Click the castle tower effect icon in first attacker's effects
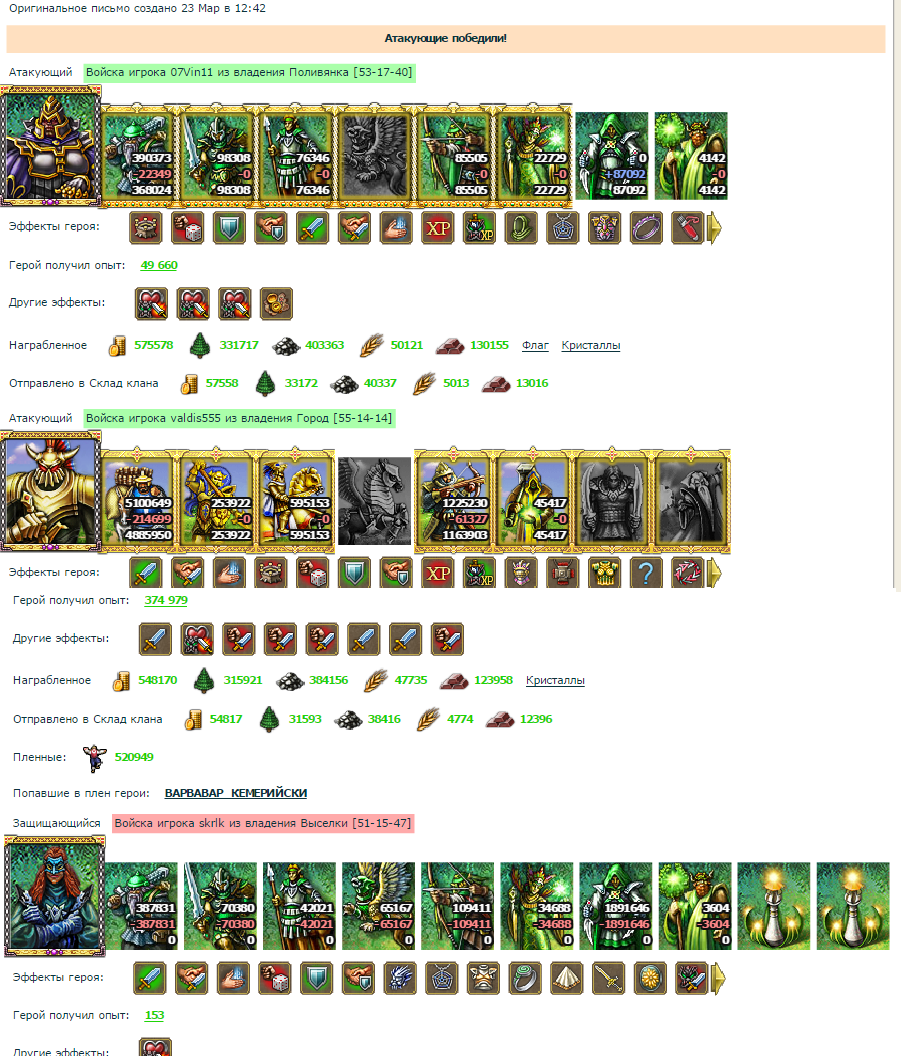Image resolution: width=901 pixels, height=1056 pixels. 146,228
